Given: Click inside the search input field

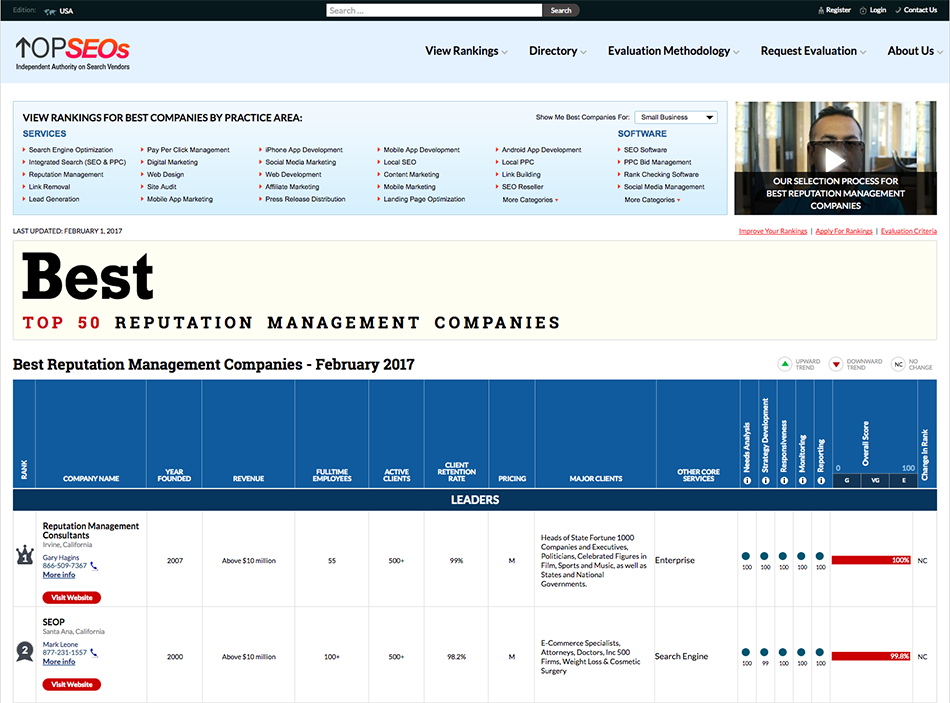Looking at the screenshot, I should [434, 11].
